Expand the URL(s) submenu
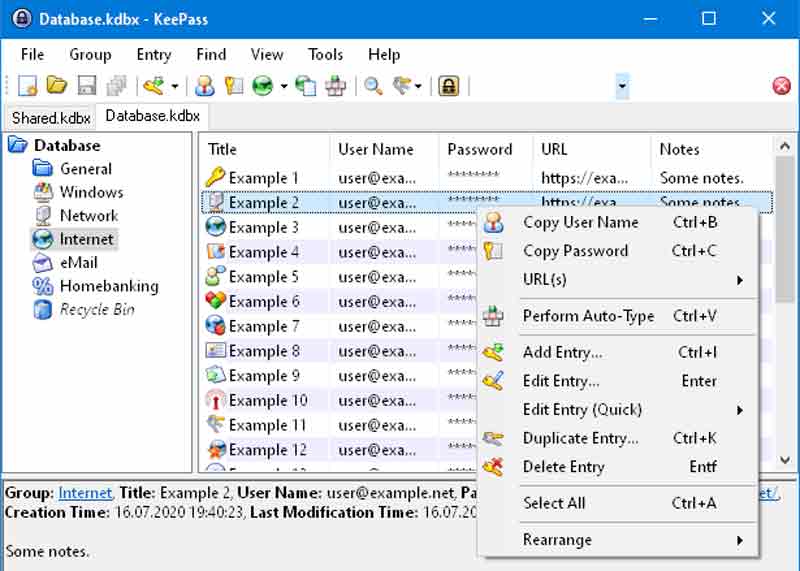This screenshot has height=571, width=800. coord(618,280)
